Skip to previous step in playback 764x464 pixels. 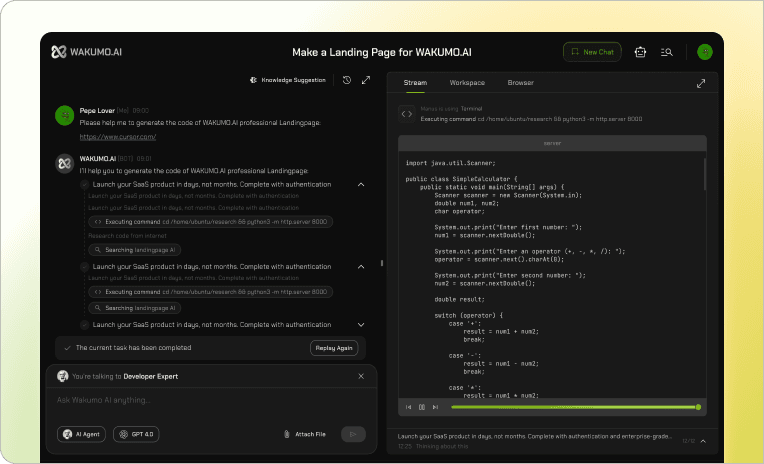click(408, 407)
